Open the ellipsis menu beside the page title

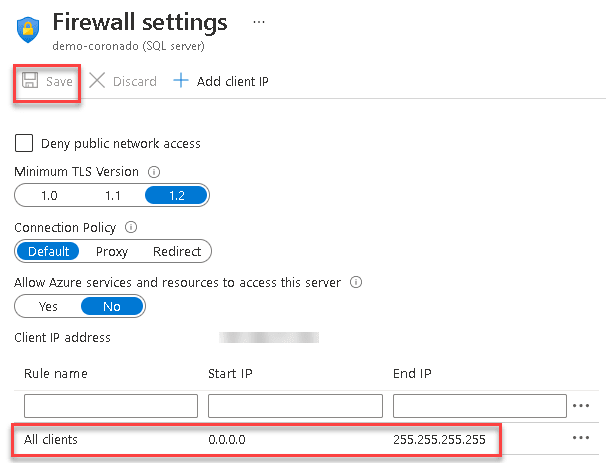(259, 21)
